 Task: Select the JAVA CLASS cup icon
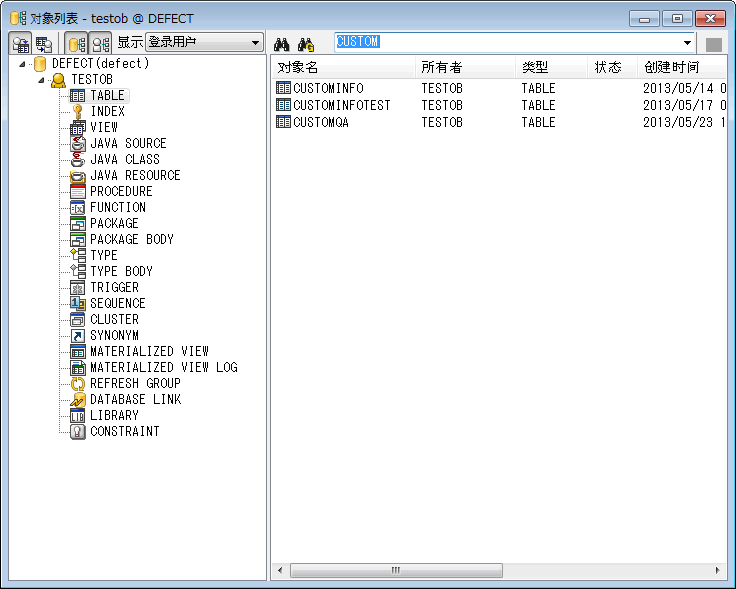(x=77, y=160)
